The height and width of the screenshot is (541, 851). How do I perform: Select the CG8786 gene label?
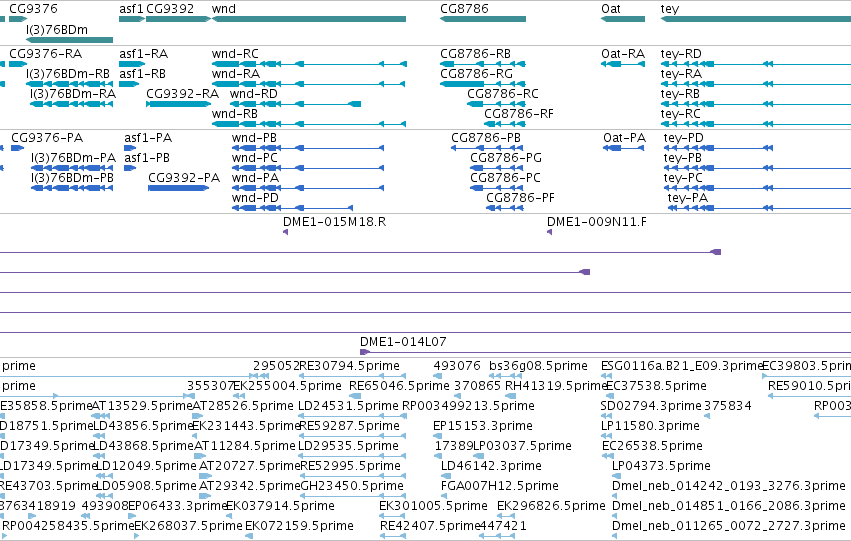pos(464,9)
